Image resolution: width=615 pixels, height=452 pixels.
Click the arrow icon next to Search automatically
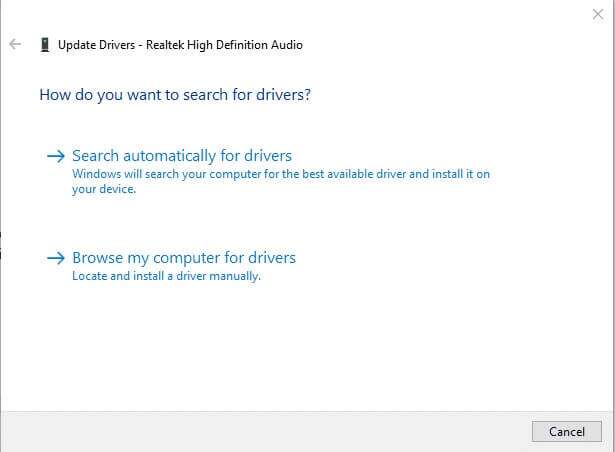click(56, 156)
